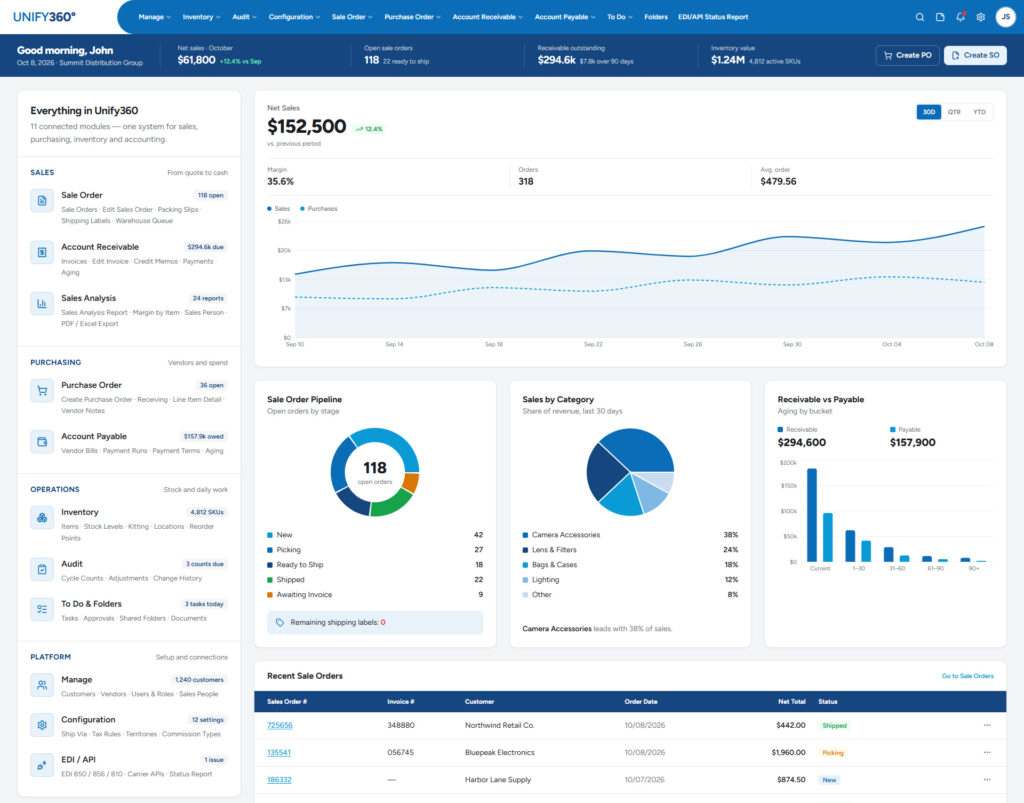Click the Northwind Retail Co. customer cell
Viewport: 1024px width, 803px height.
[500, 725]
